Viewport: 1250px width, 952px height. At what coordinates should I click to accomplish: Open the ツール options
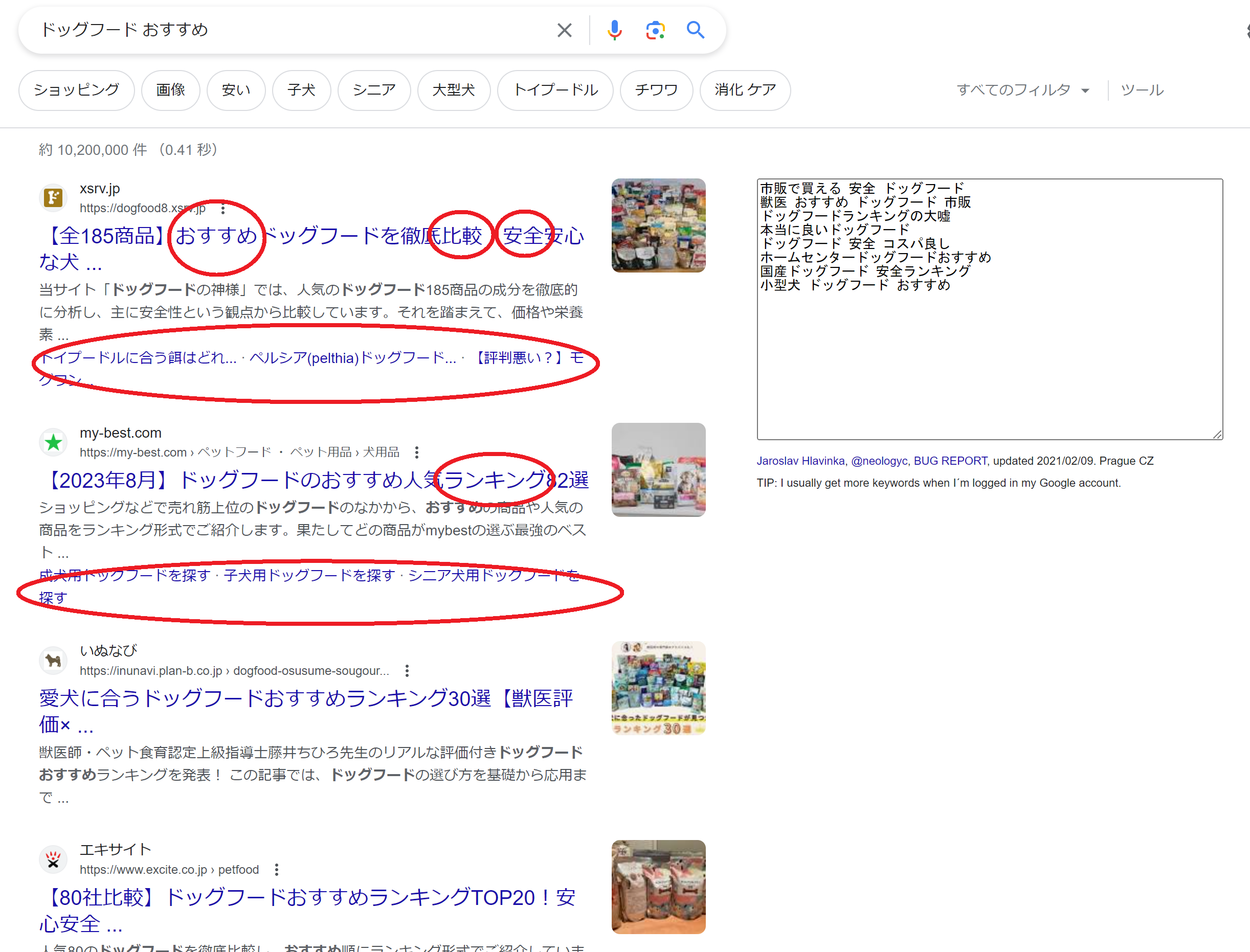click(x=1142, y=90)
